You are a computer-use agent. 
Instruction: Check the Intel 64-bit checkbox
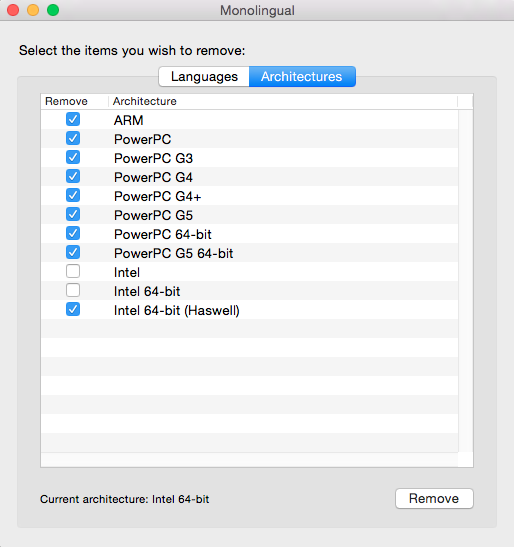point(73,291)
